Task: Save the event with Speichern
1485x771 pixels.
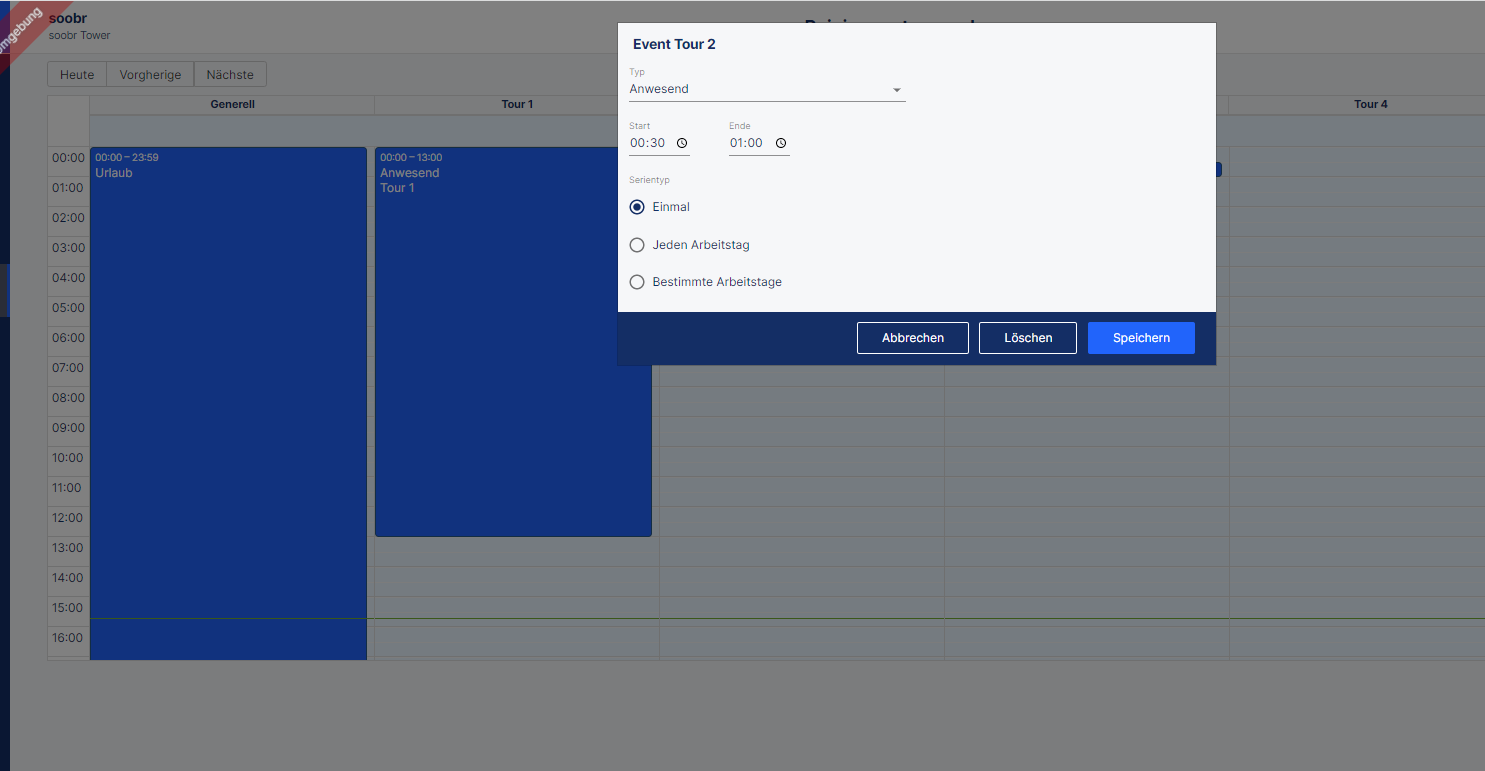Action: click(1141, 338)
